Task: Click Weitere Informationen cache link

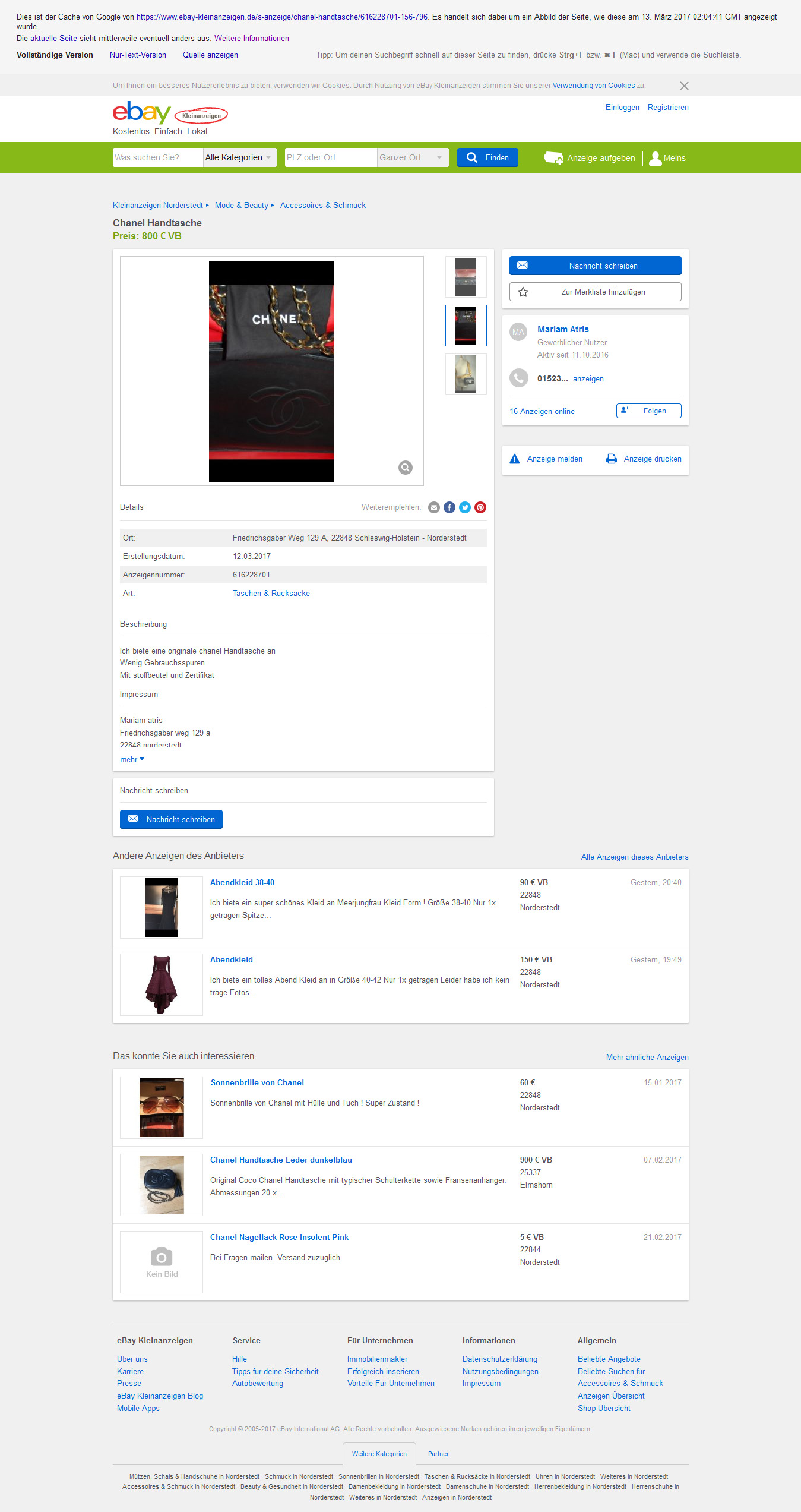Action: (x=252, y=39)
